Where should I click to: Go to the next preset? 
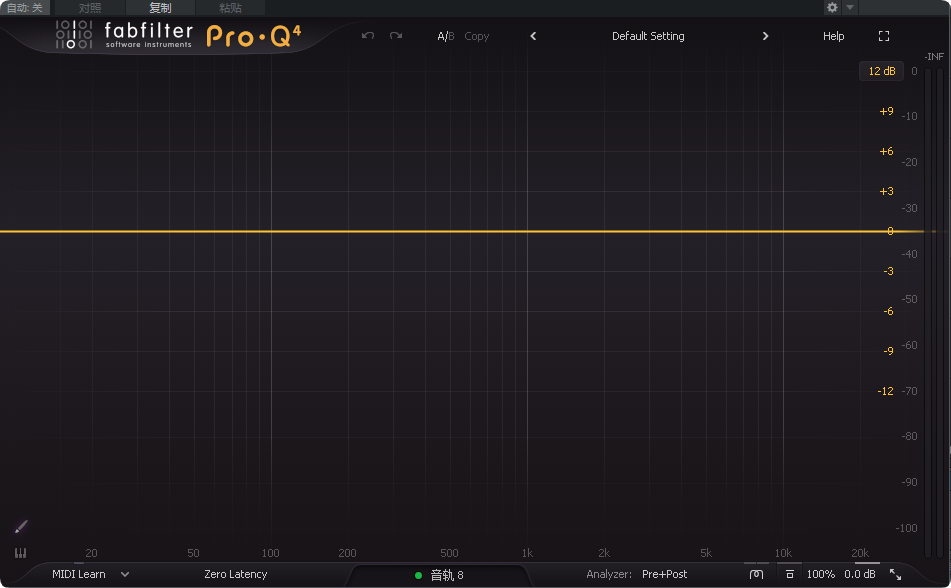(765, 36)
